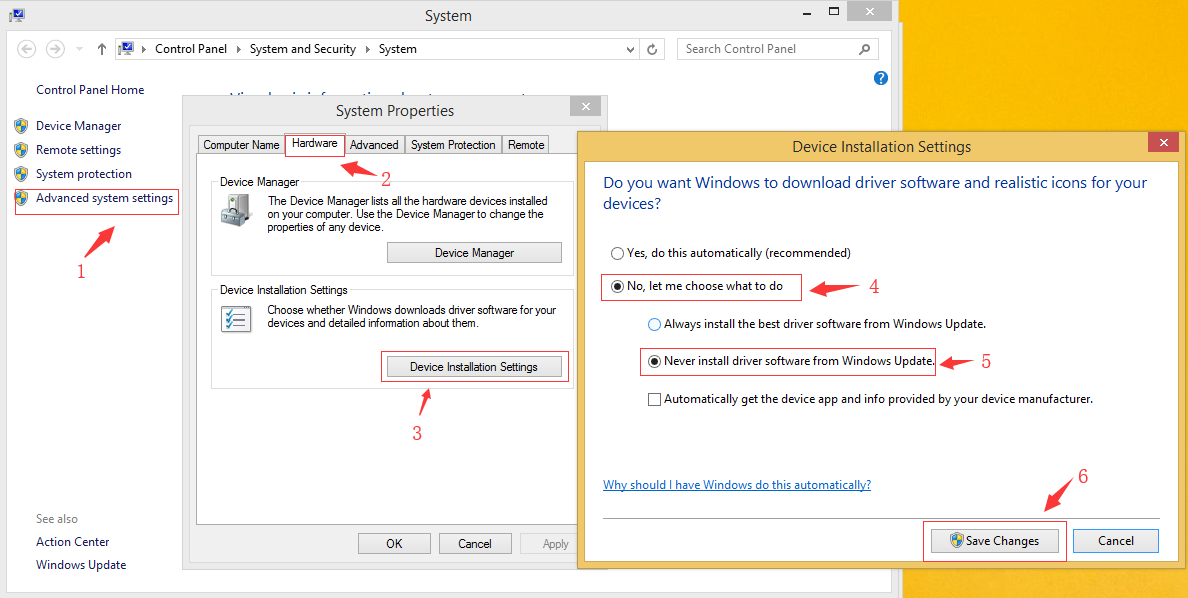Screen dimensions: 1188x598
Task: Open Device Manager link in left sidebar
Action: (79, 126)
